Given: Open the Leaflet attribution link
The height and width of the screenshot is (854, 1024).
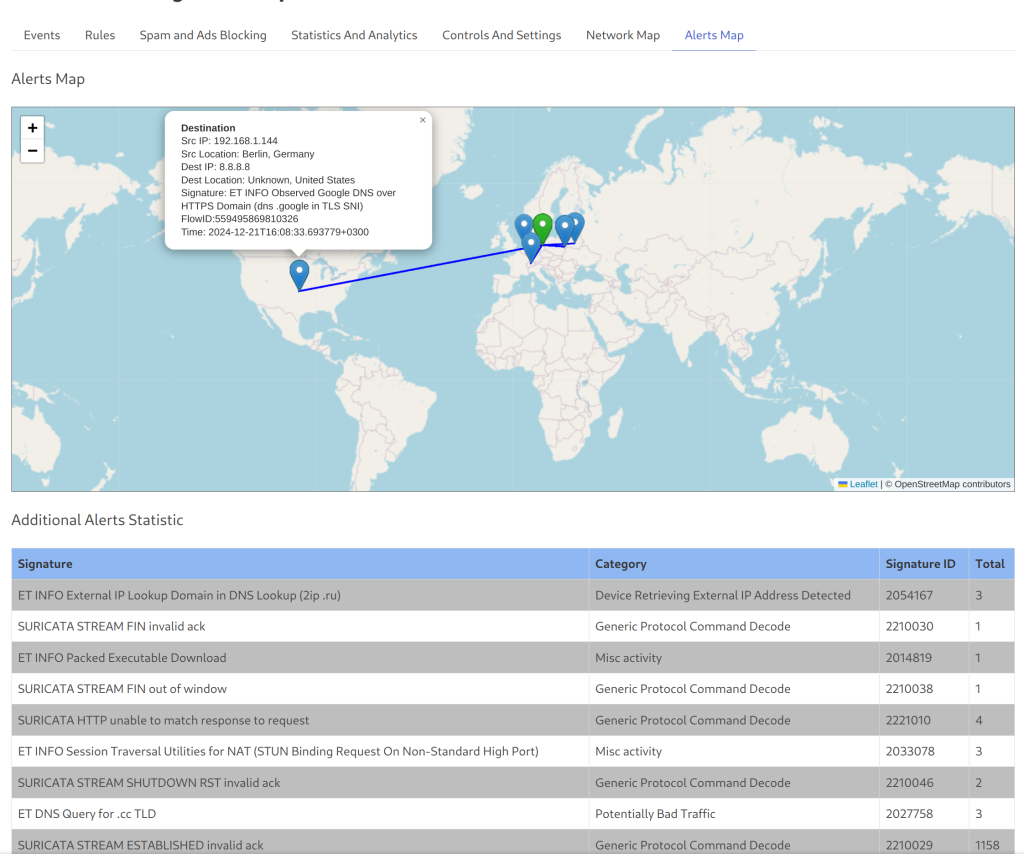Looking at the screenshot, I should [863, 484].
